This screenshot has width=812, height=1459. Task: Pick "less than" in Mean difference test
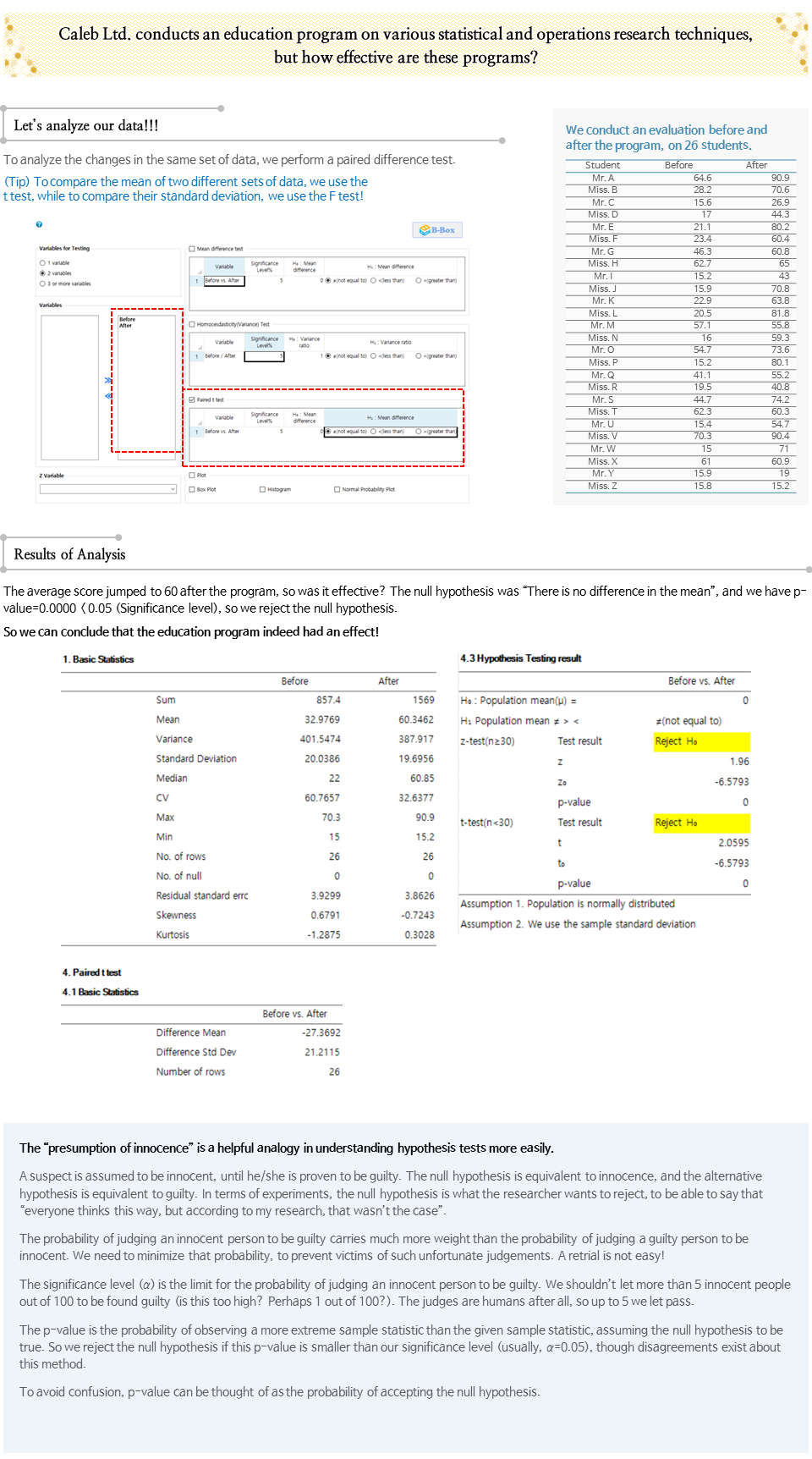coord(373,280)
